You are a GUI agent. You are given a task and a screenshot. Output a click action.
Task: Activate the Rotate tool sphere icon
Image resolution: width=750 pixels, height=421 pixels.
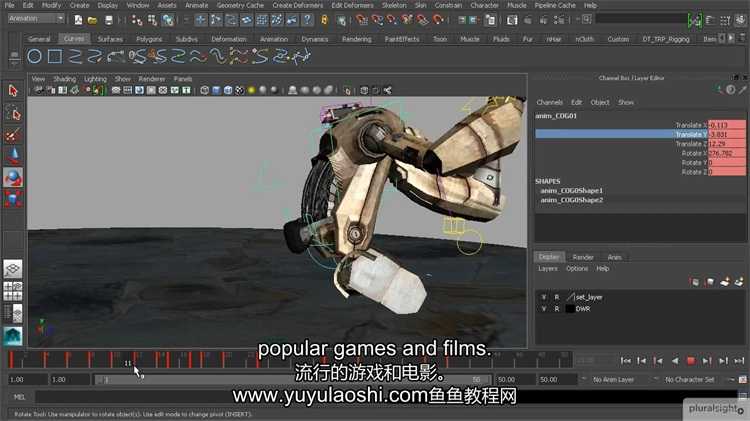click(13, 177)
